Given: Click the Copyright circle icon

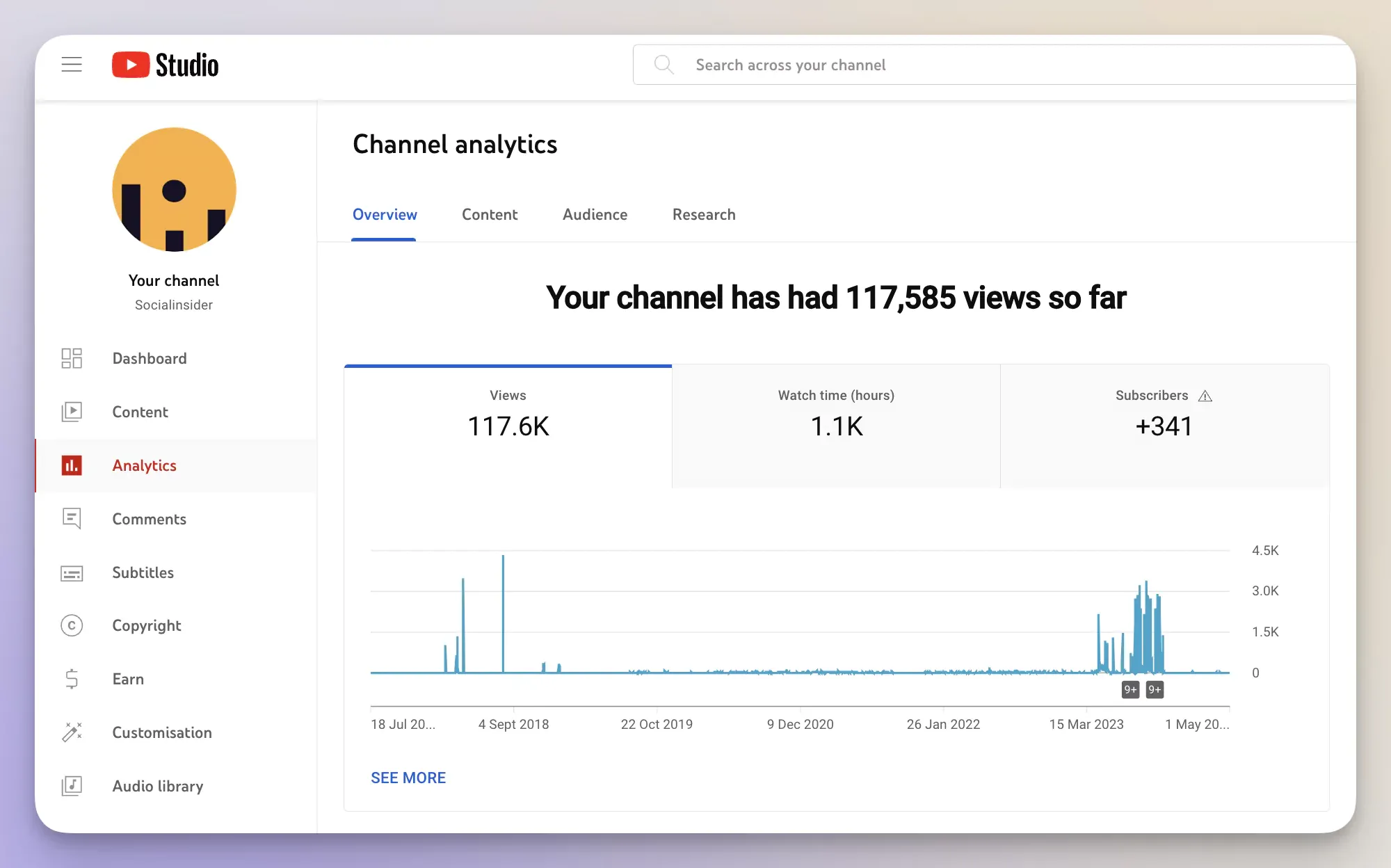Looking at the screenshot, I should click(x=72, y=625).
